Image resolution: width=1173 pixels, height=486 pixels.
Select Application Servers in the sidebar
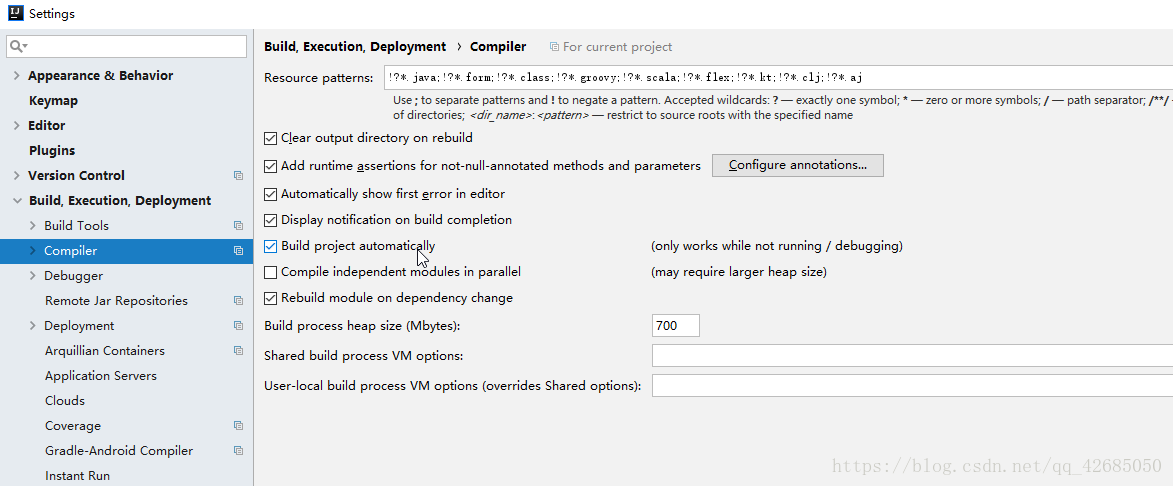100,376
